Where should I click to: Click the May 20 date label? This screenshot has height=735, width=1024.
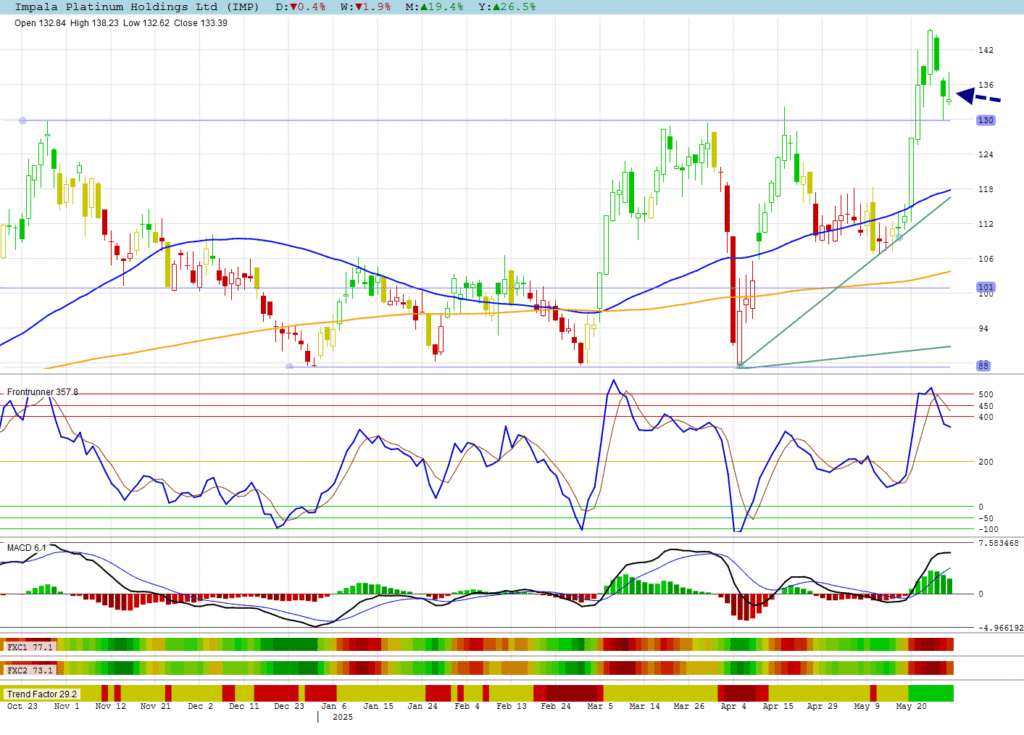pyautogui.click(x=911, y=706)
